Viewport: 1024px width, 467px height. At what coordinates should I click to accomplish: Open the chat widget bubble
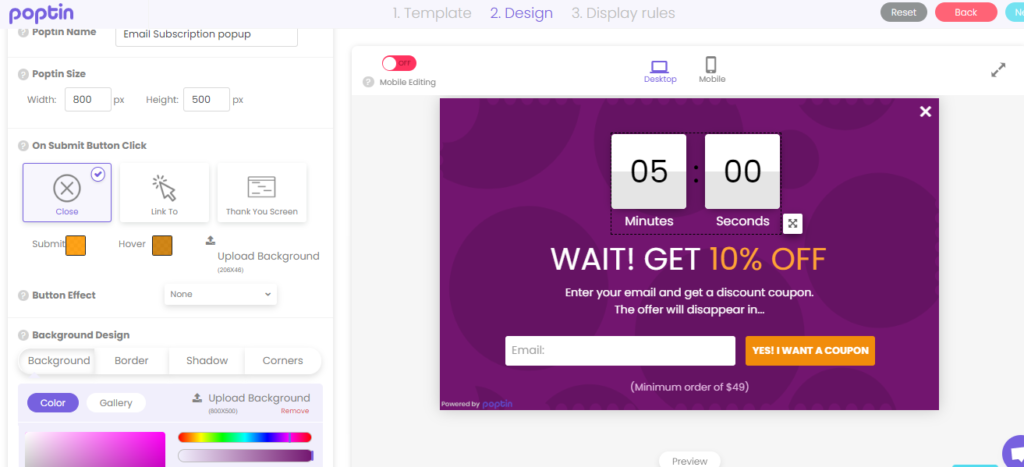(1015, 453)
